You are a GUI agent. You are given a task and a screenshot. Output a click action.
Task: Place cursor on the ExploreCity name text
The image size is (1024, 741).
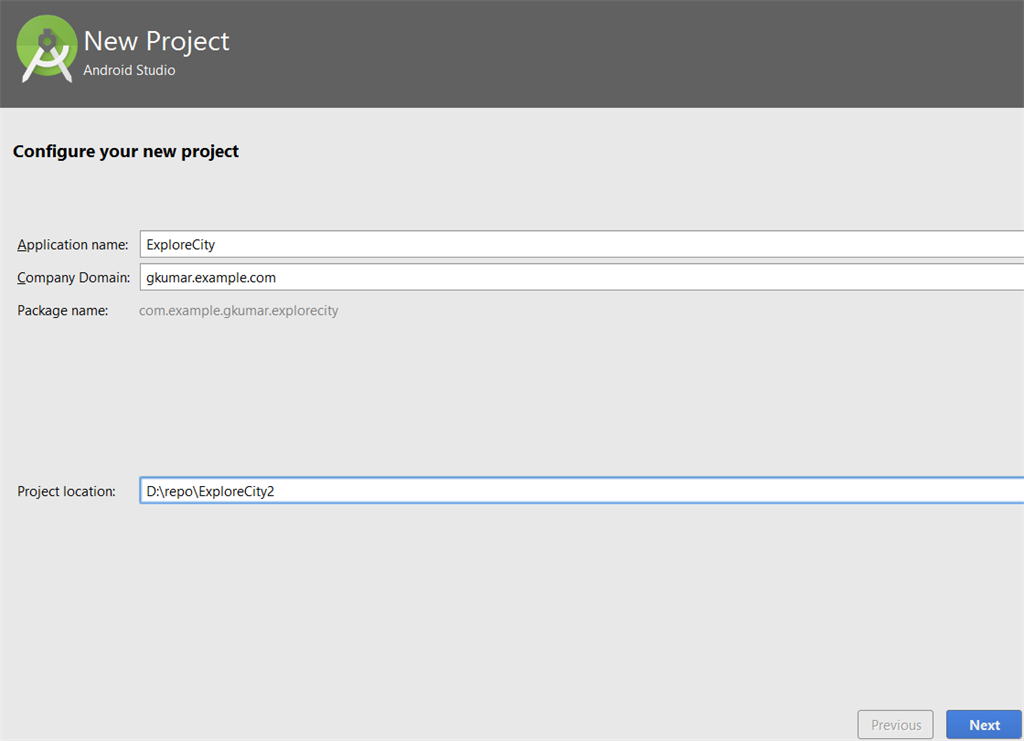[180, 244]
